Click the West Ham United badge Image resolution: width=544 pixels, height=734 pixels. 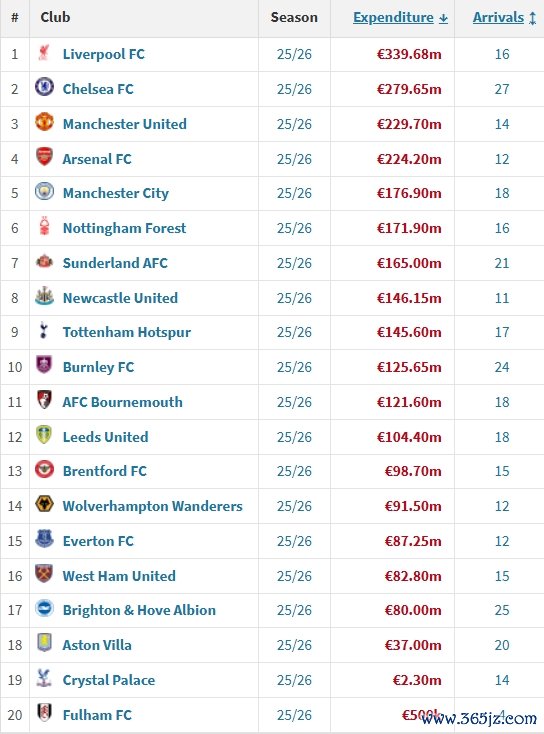coord(44,573)
